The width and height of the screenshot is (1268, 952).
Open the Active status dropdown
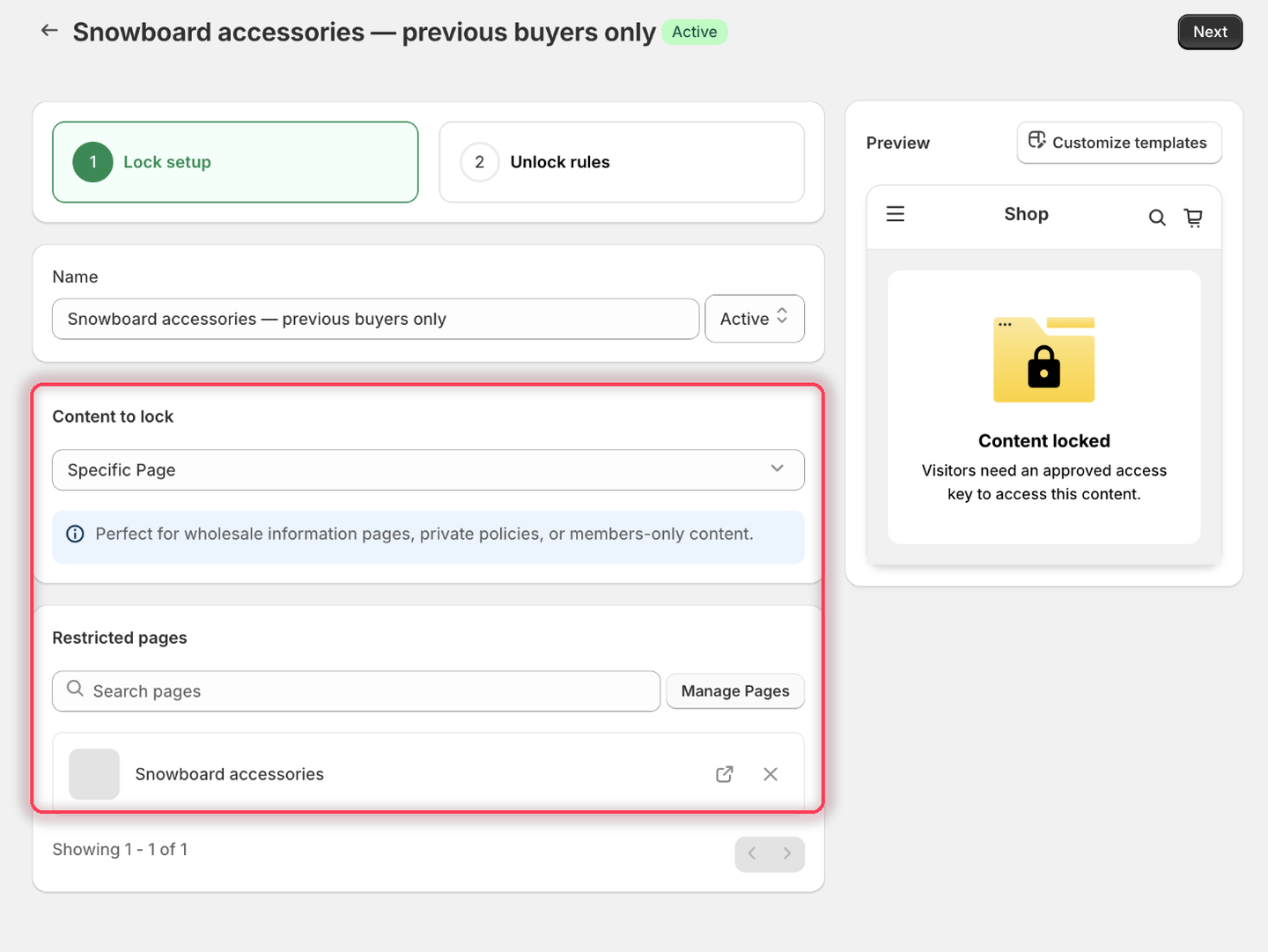pyautogui.click(x=755, y=319)
